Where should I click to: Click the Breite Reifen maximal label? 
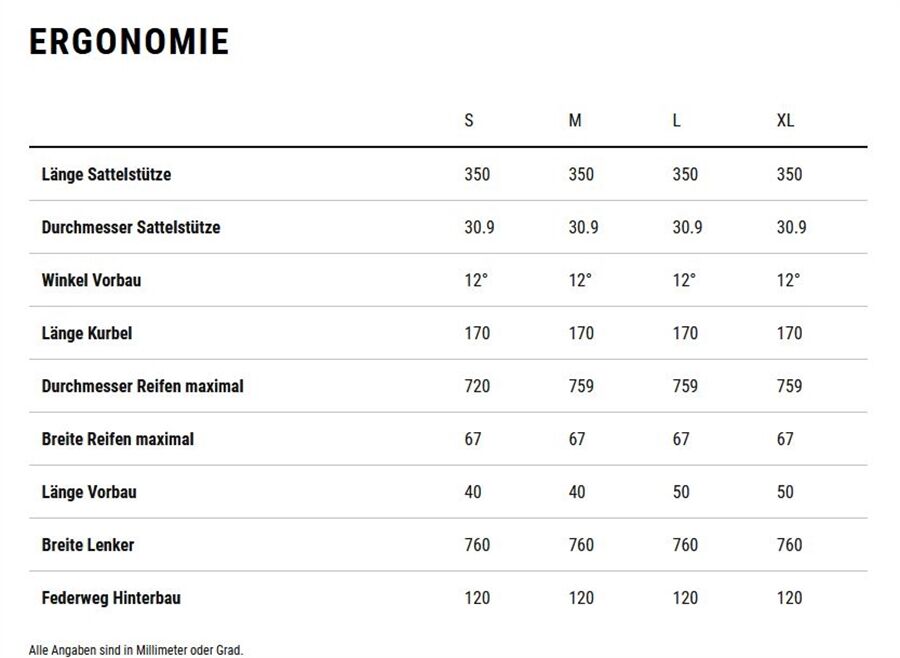[118, 439]
